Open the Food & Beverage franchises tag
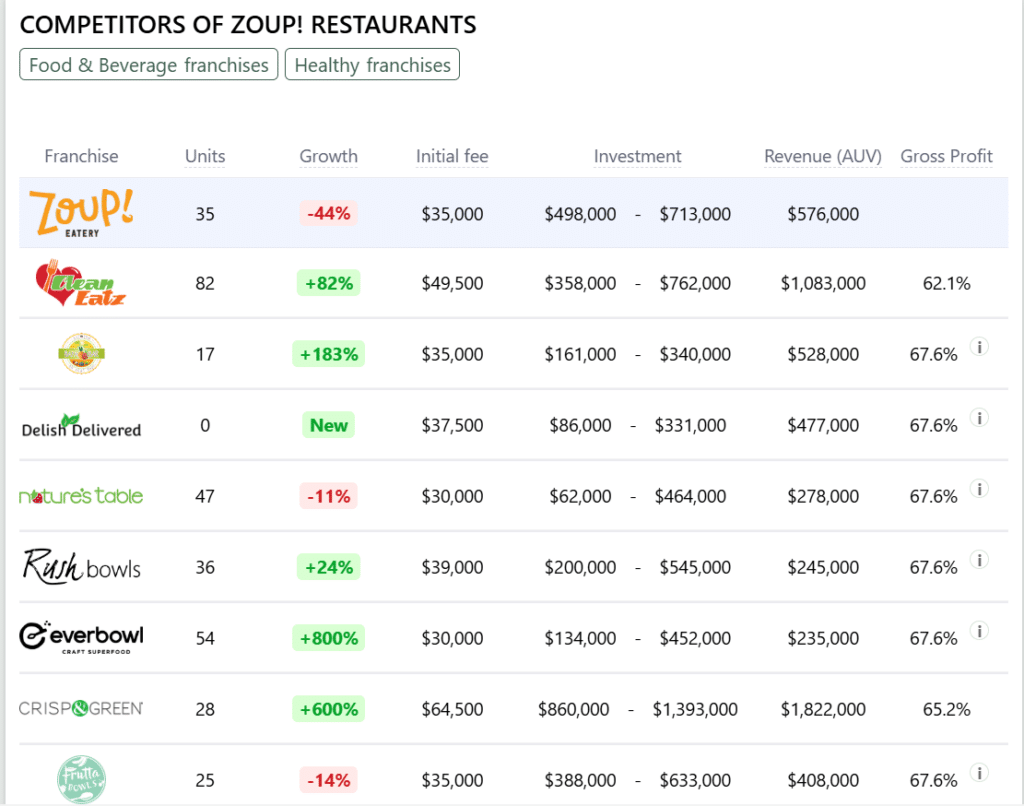The width and height of the screenshot is (1024, 806). coord(149,65)
